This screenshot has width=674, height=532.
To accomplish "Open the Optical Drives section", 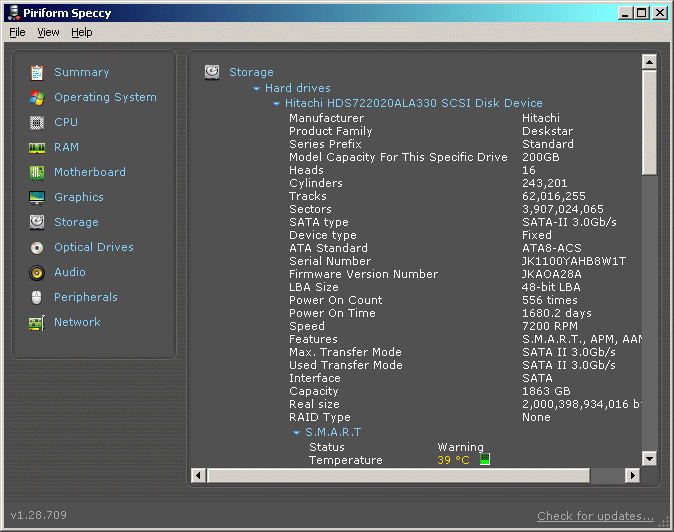I will pos(94,247).
